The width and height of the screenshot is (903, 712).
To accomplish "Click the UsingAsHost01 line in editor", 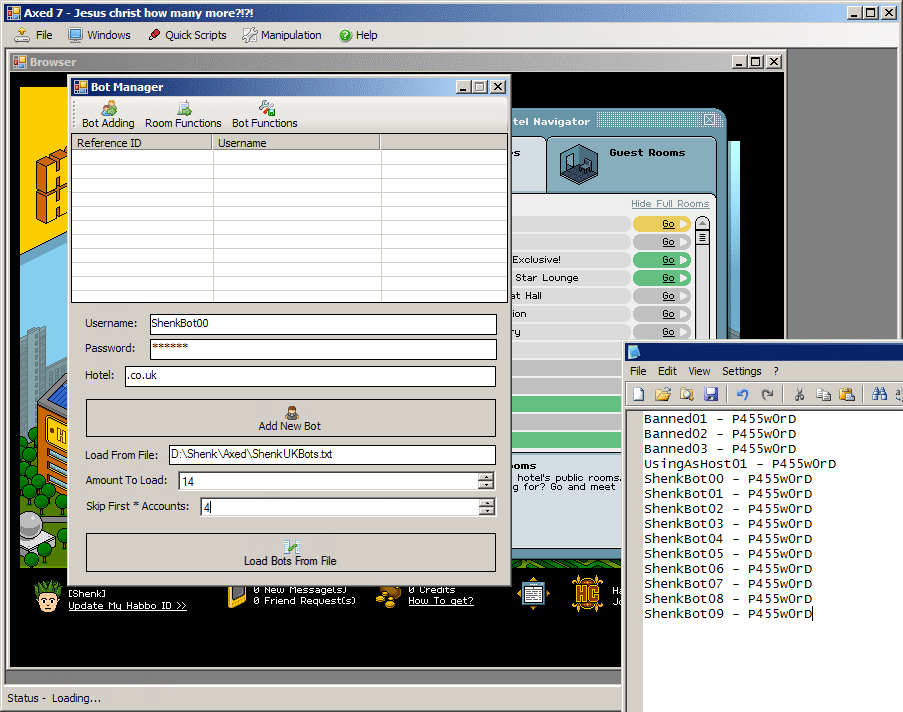I will 740,464.
